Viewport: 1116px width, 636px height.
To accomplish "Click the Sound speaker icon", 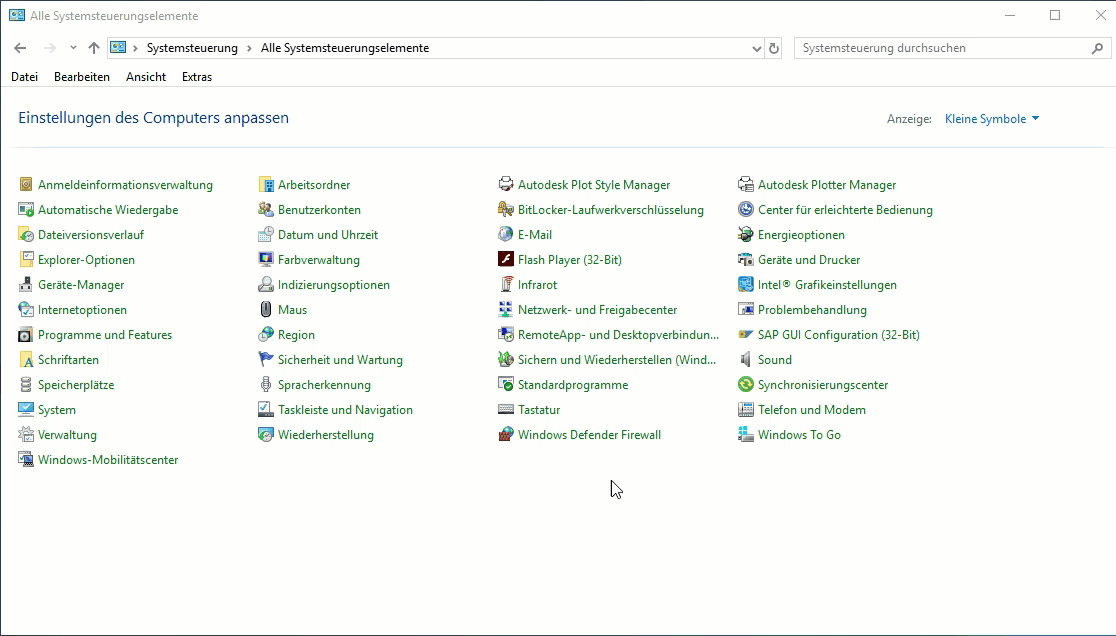I will click(x=745, y=359).
